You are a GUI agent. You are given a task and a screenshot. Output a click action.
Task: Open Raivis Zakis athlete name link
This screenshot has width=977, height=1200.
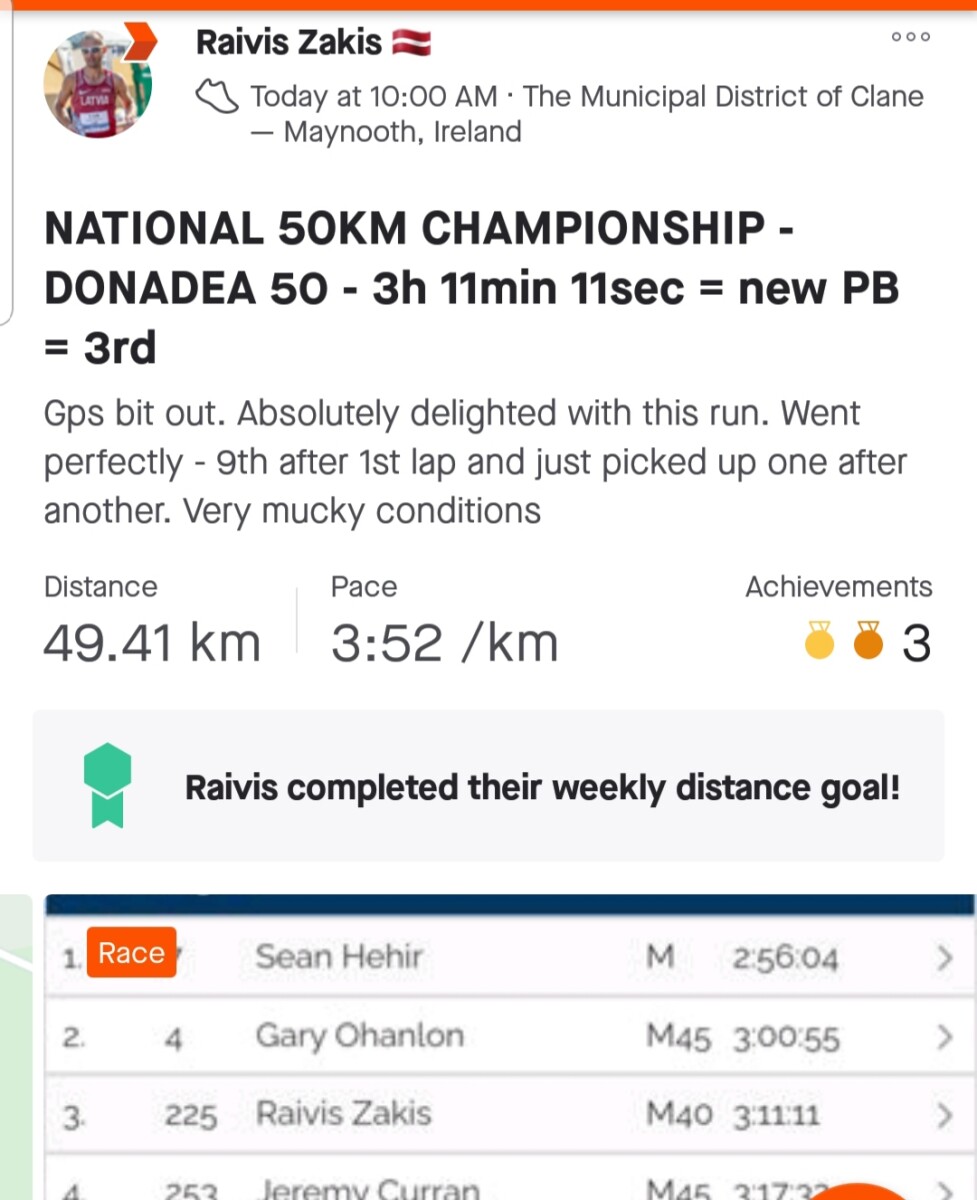tap(289, 42)
